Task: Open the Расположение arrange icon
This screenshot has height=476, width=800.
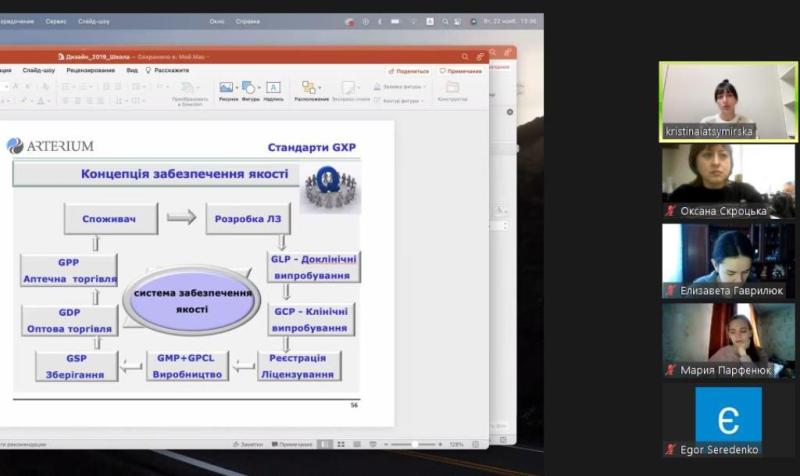Action: tap(309, 87)
